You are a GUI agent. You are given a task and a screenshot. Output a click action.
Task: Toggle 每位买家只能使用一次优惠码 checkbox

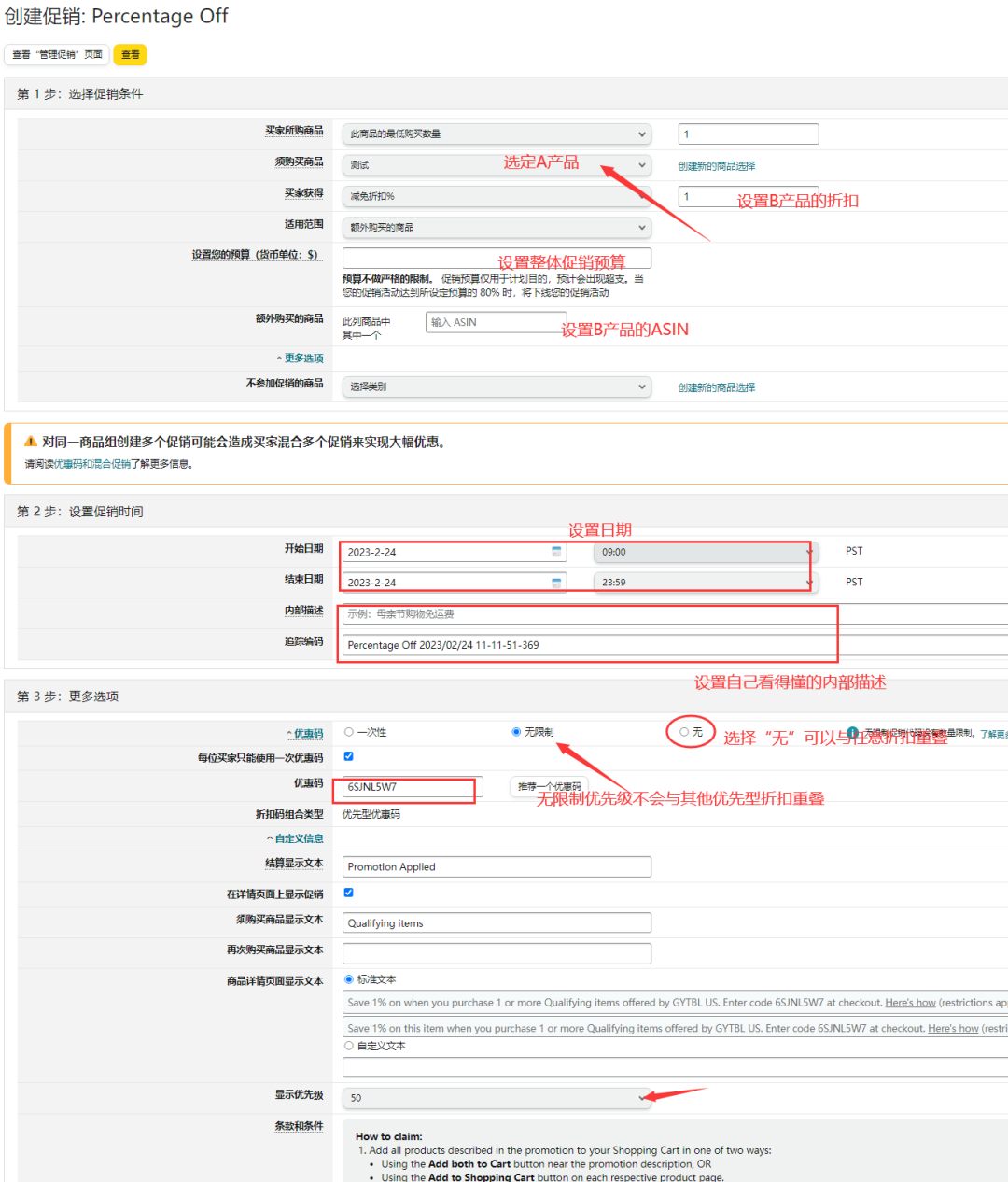pyautogui.click(x=349, y=756)
